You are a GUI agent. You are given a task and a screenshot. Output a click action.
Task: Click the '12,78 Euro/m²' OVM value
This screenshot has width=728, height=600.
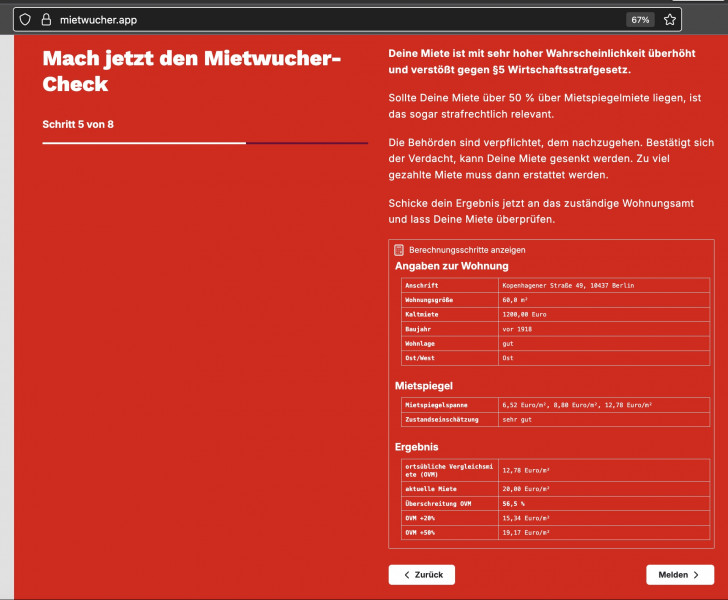tap(526, 470)
